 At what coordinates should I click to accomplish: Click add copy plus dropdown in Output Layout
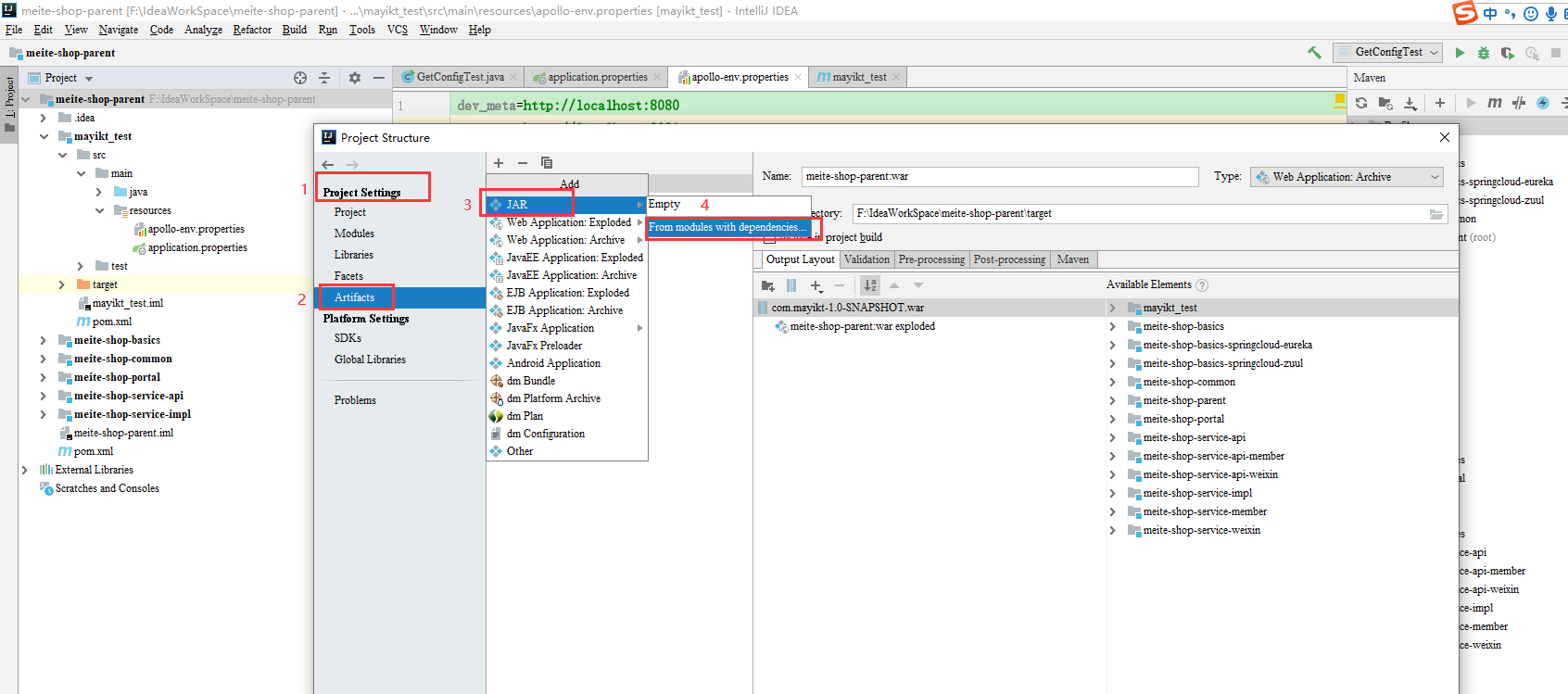pos(816,286)
